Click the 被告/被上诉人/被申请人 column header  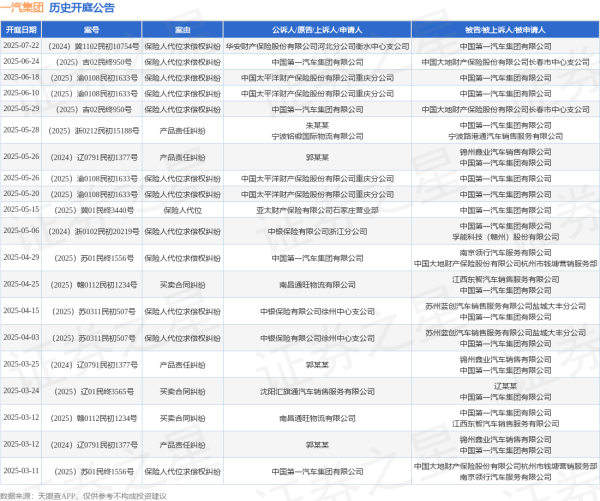tap(507, 33)
